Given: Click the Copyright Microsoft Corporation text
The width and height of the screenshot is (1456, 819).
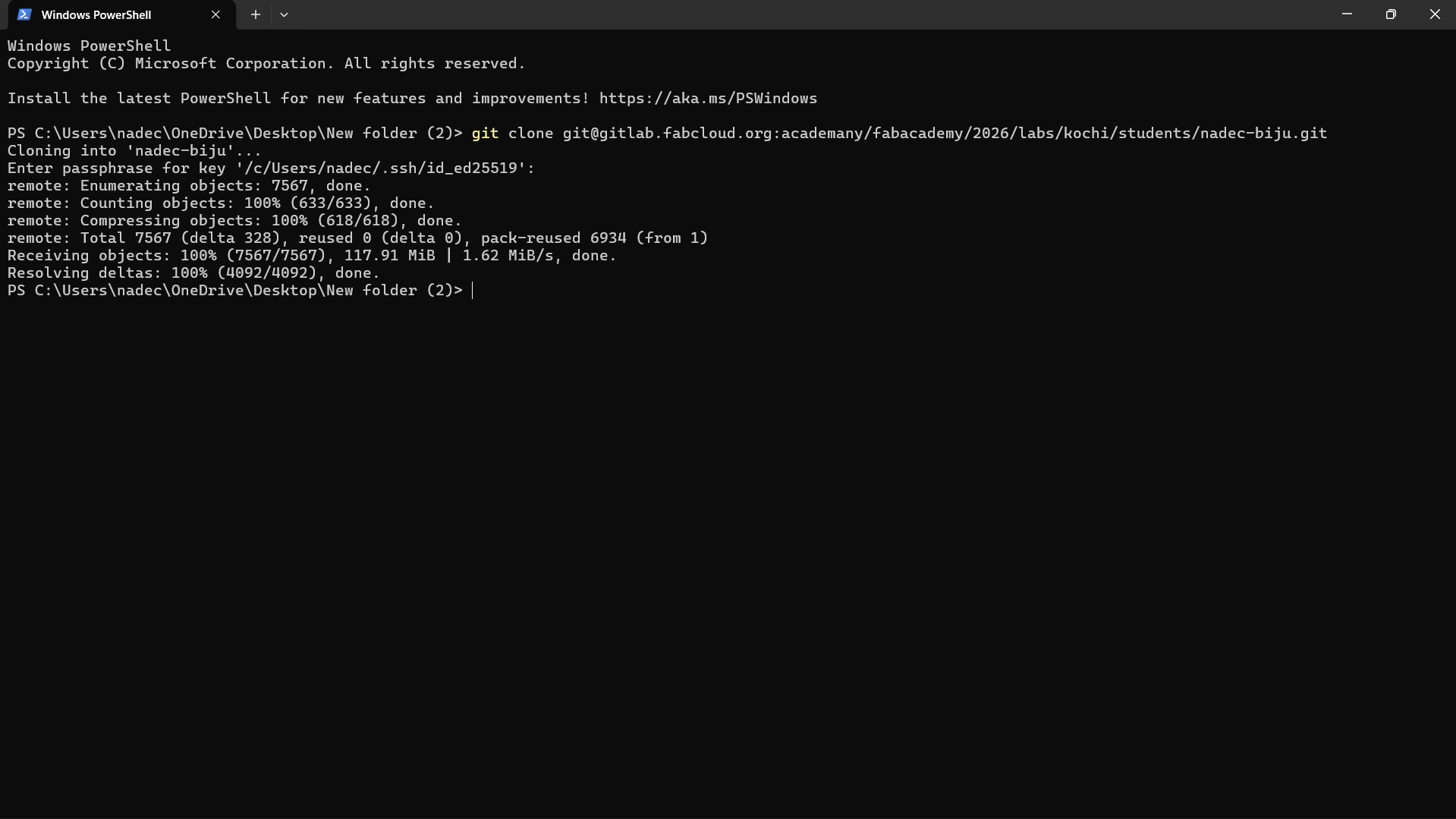Looking at the screenshot, I should (266, 63).
